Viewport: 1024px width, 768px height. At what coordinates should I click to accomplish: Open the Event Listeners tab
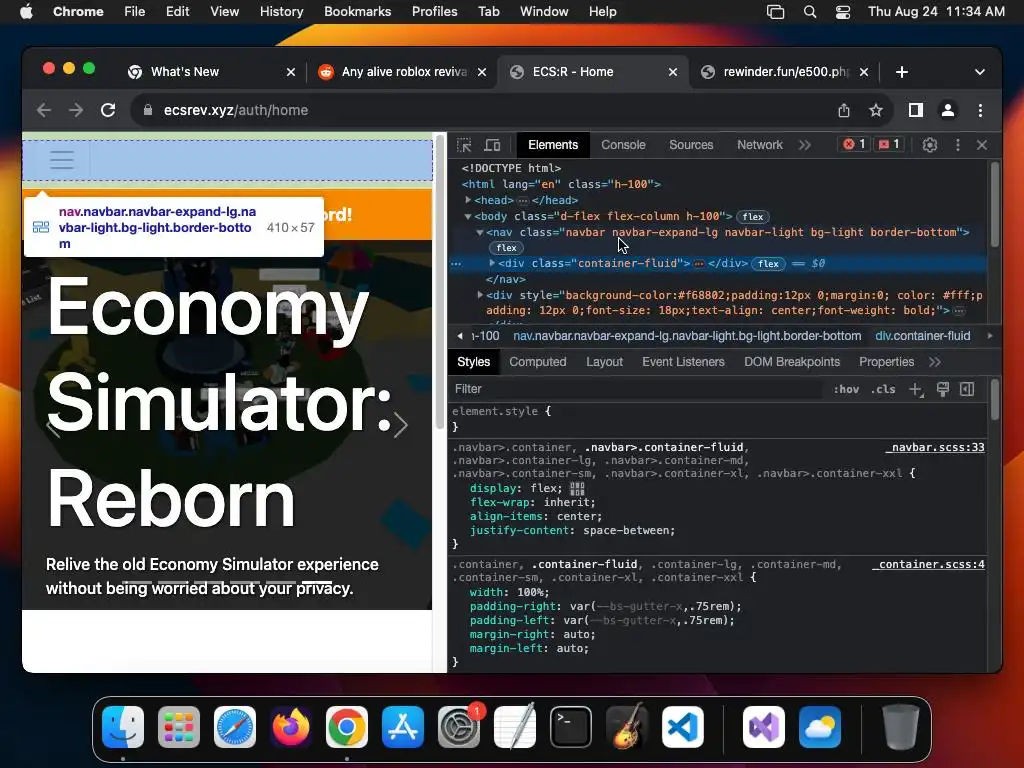(x=683, y=362)
